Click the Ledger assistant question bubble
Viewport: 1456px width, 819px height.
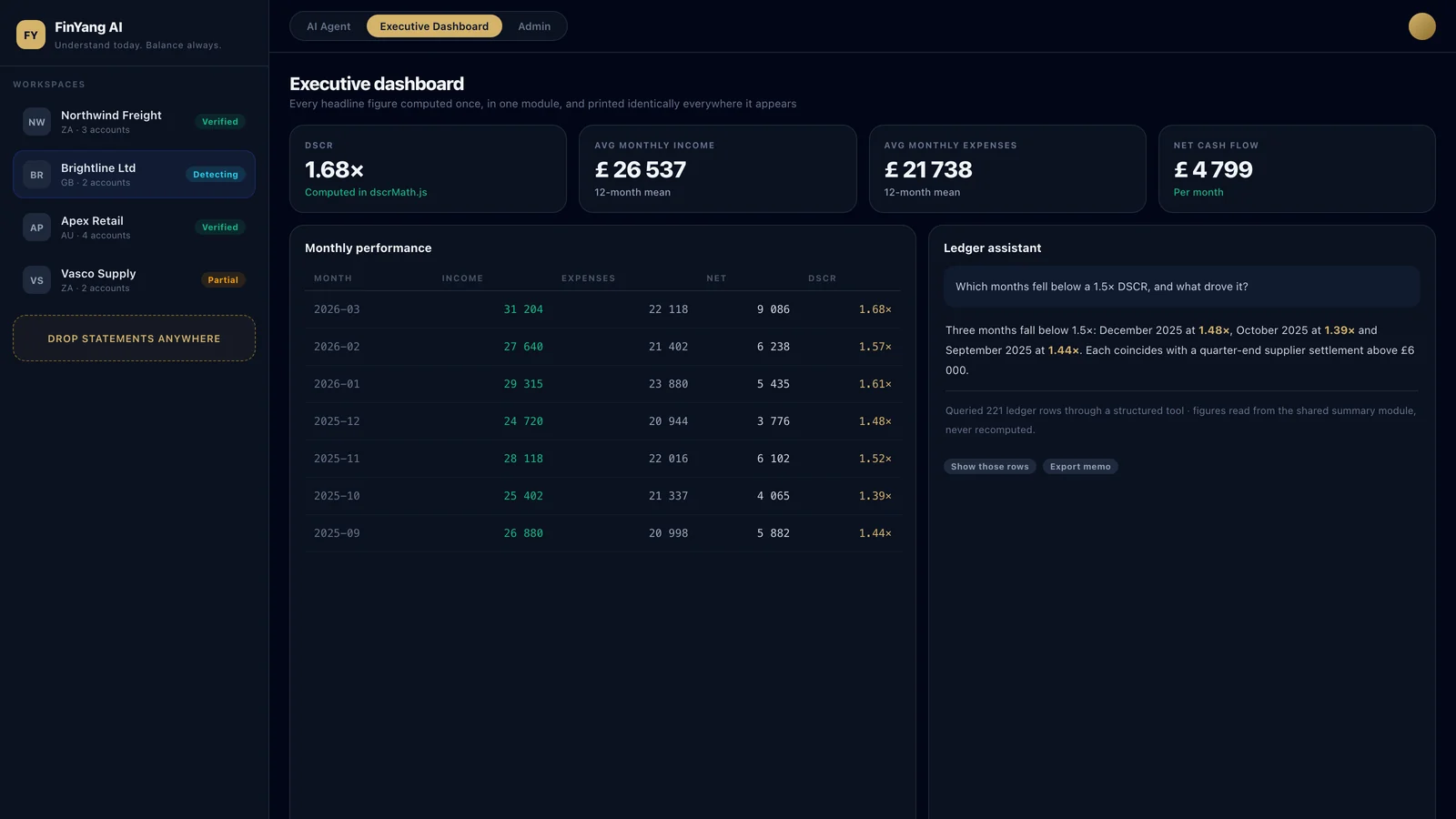point(1181,287)
